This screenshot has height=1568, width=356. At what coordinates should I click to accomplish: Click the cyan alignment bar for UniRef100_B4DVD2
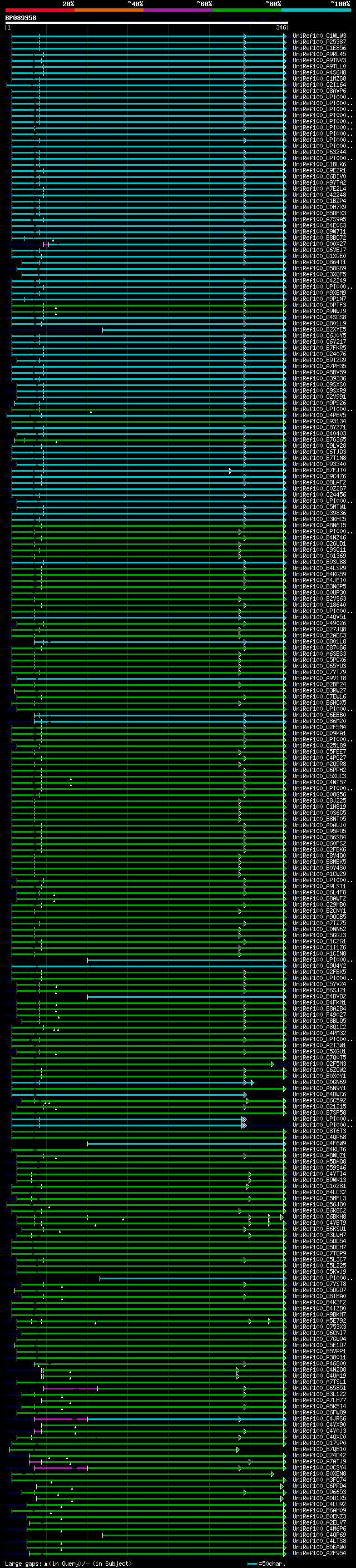pos(186,996)
